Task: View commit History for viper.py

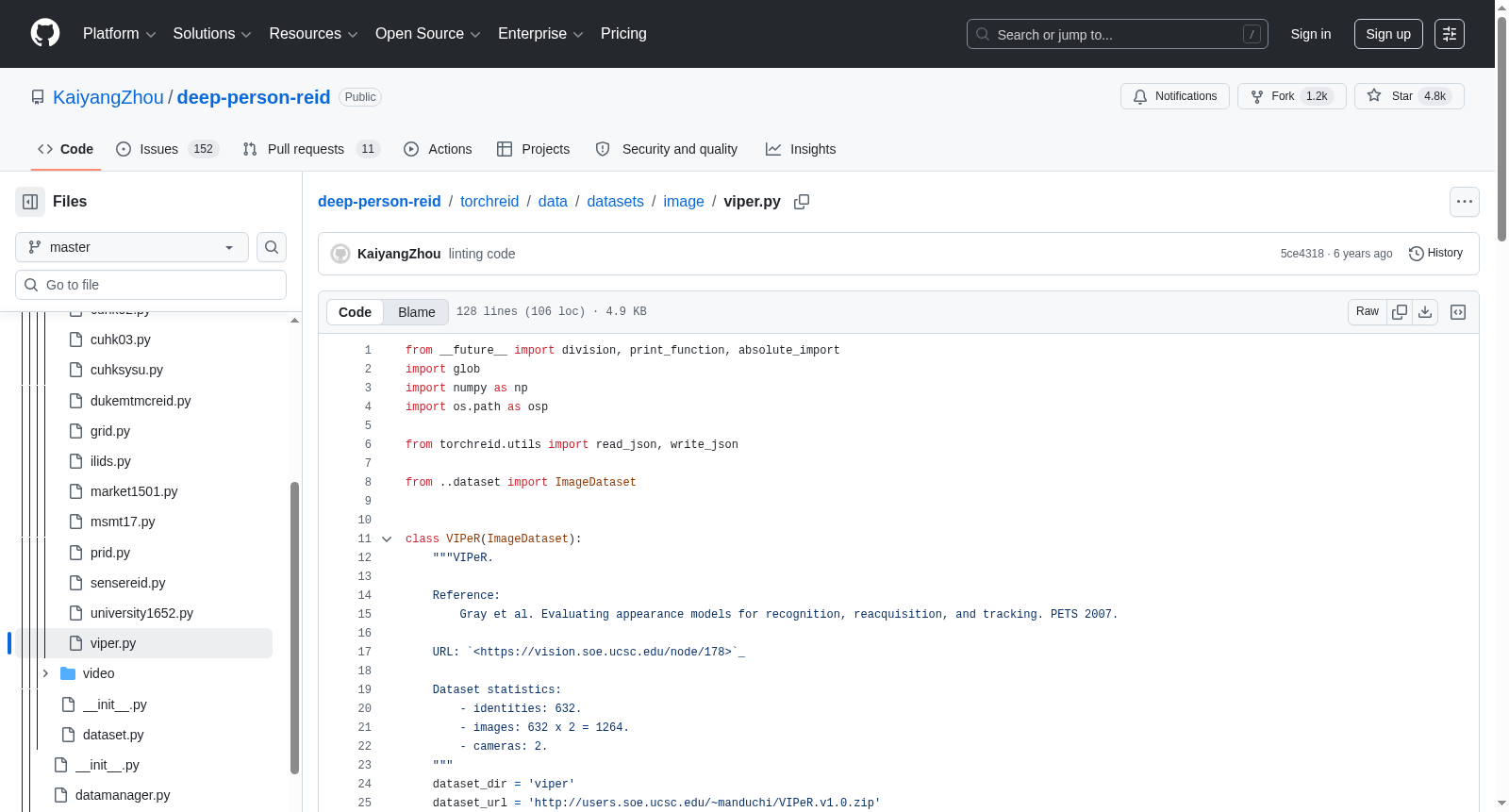Action: [1435, 254]
